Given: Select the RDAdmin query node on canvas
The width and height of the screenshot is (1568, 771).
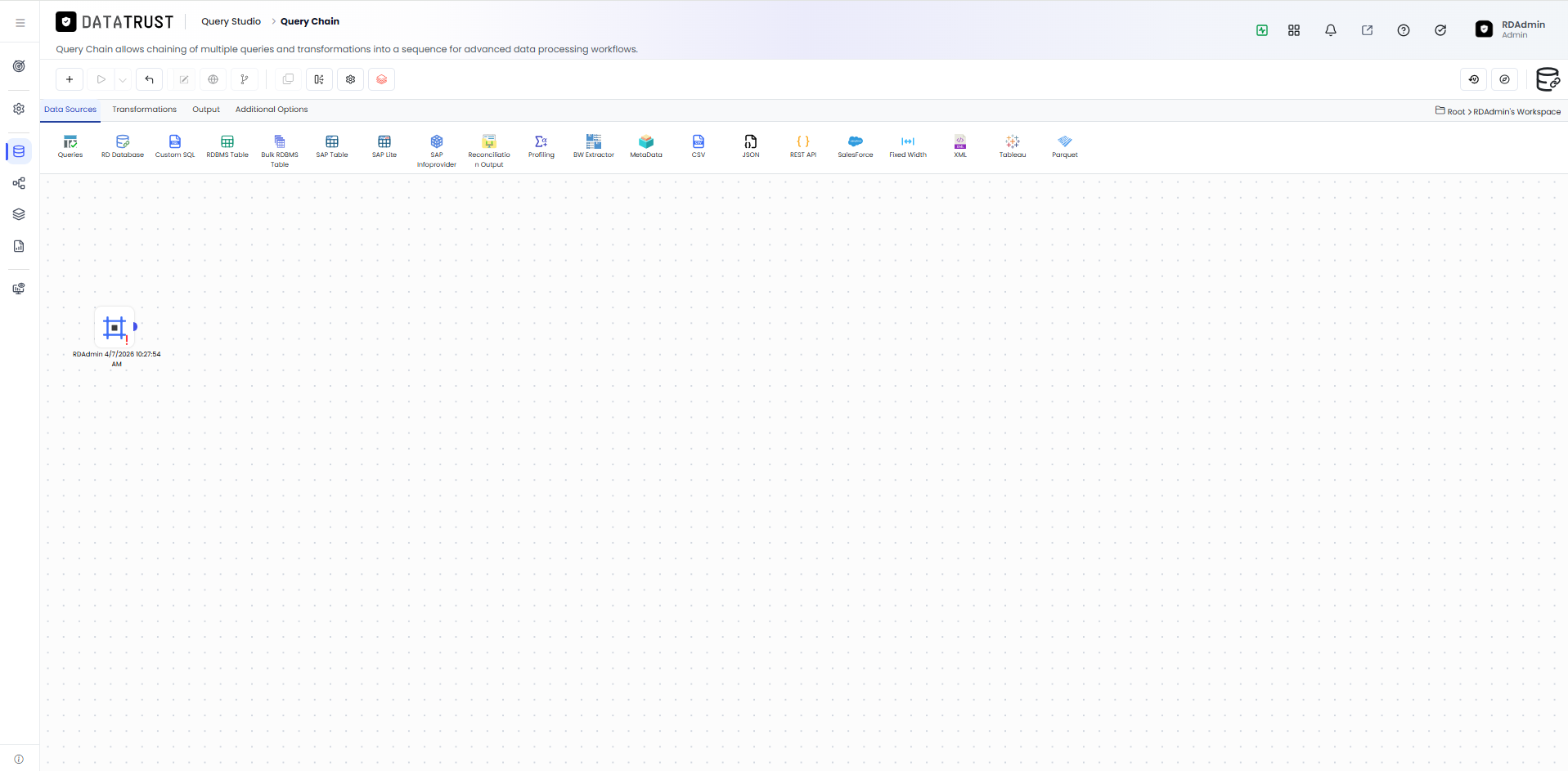Looking at the screenshot, I should (x=115, y=328).
